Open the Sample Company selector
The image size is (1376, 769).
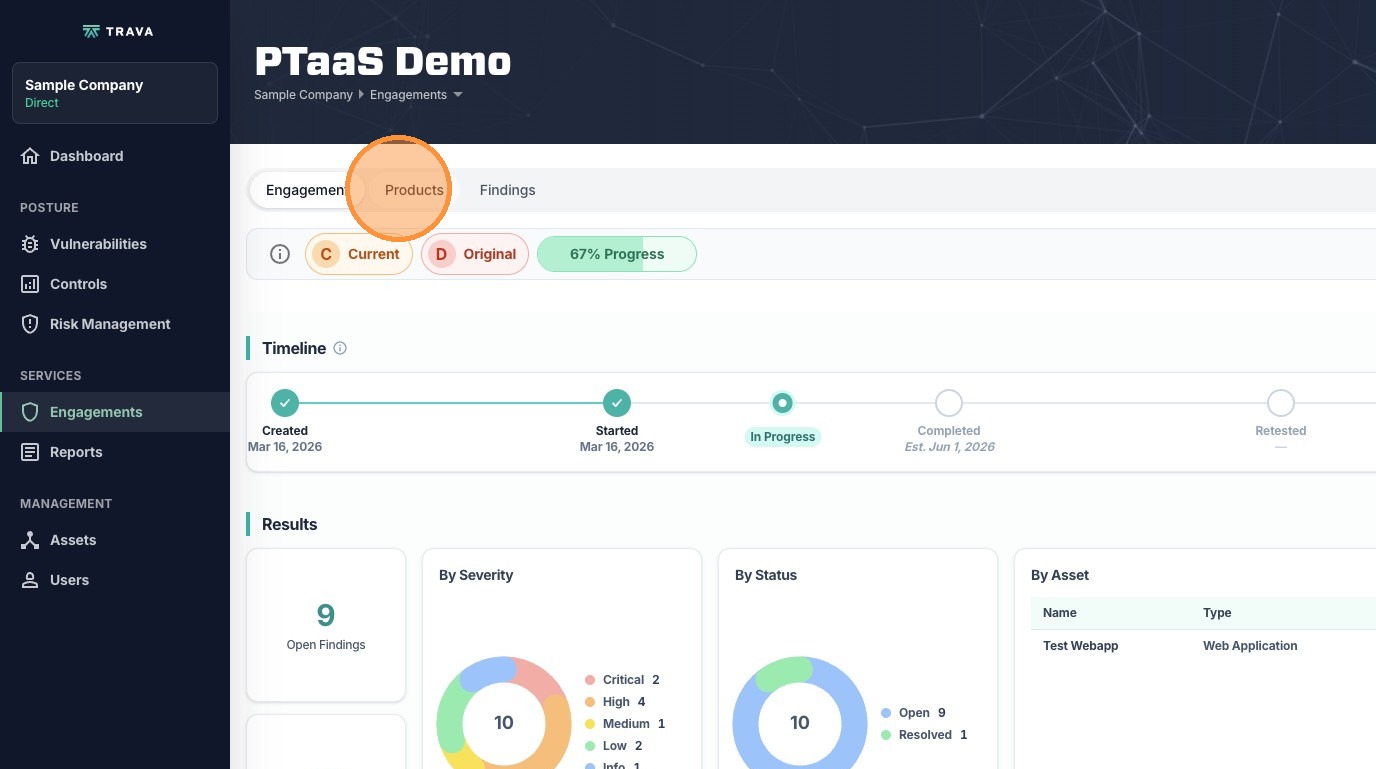pos(114,93)
